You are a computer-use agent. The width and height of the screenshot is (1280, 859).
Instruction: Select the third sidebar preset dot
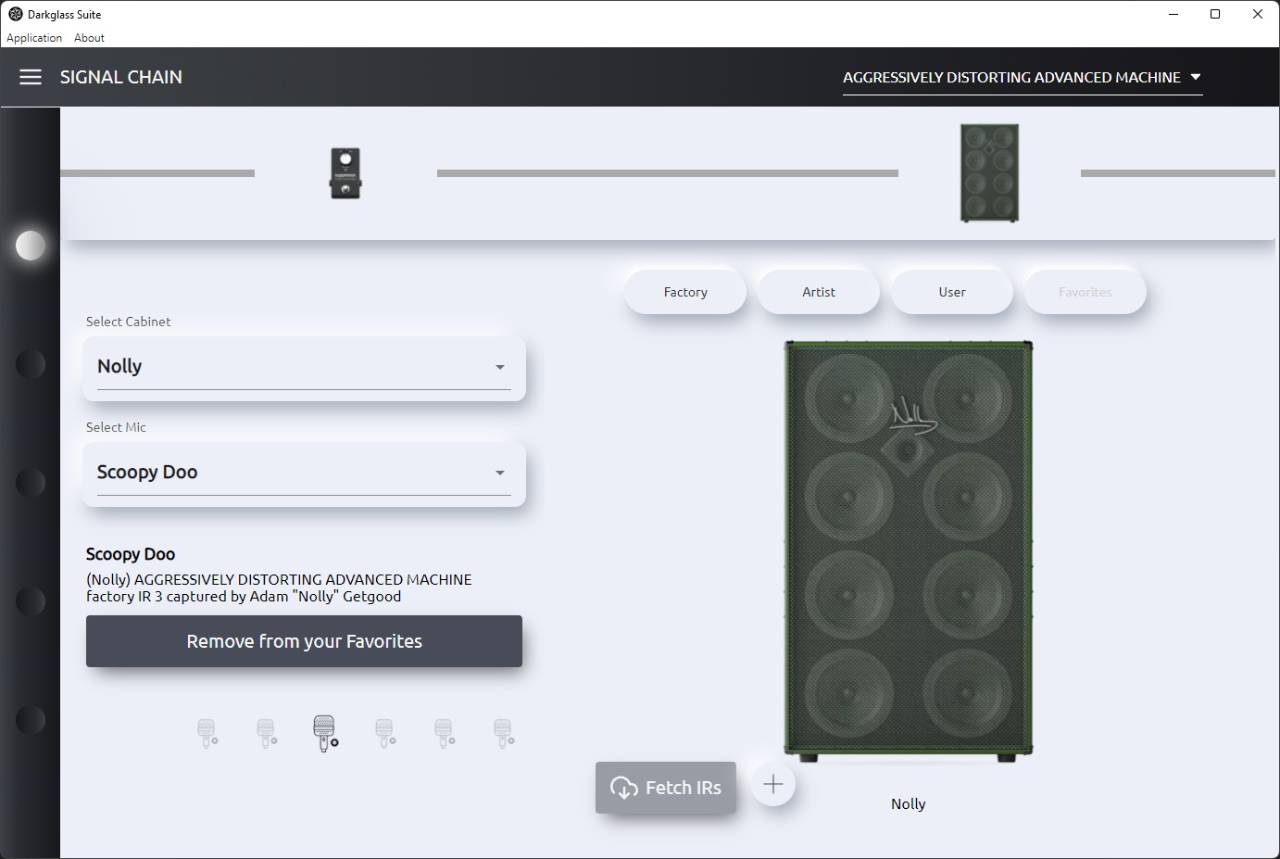(30, 482)
